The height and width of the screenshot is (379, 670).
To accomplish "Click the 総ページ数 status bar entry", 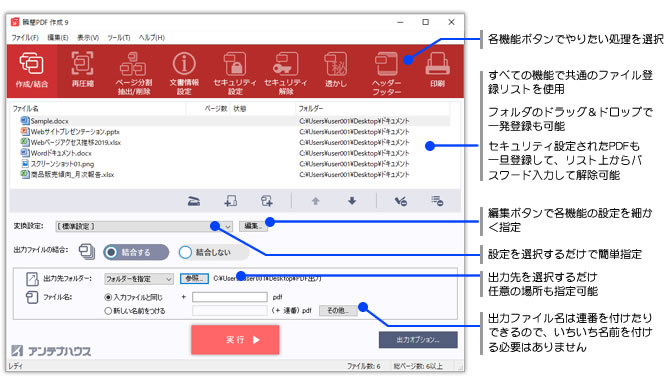I will pos(418,366).
